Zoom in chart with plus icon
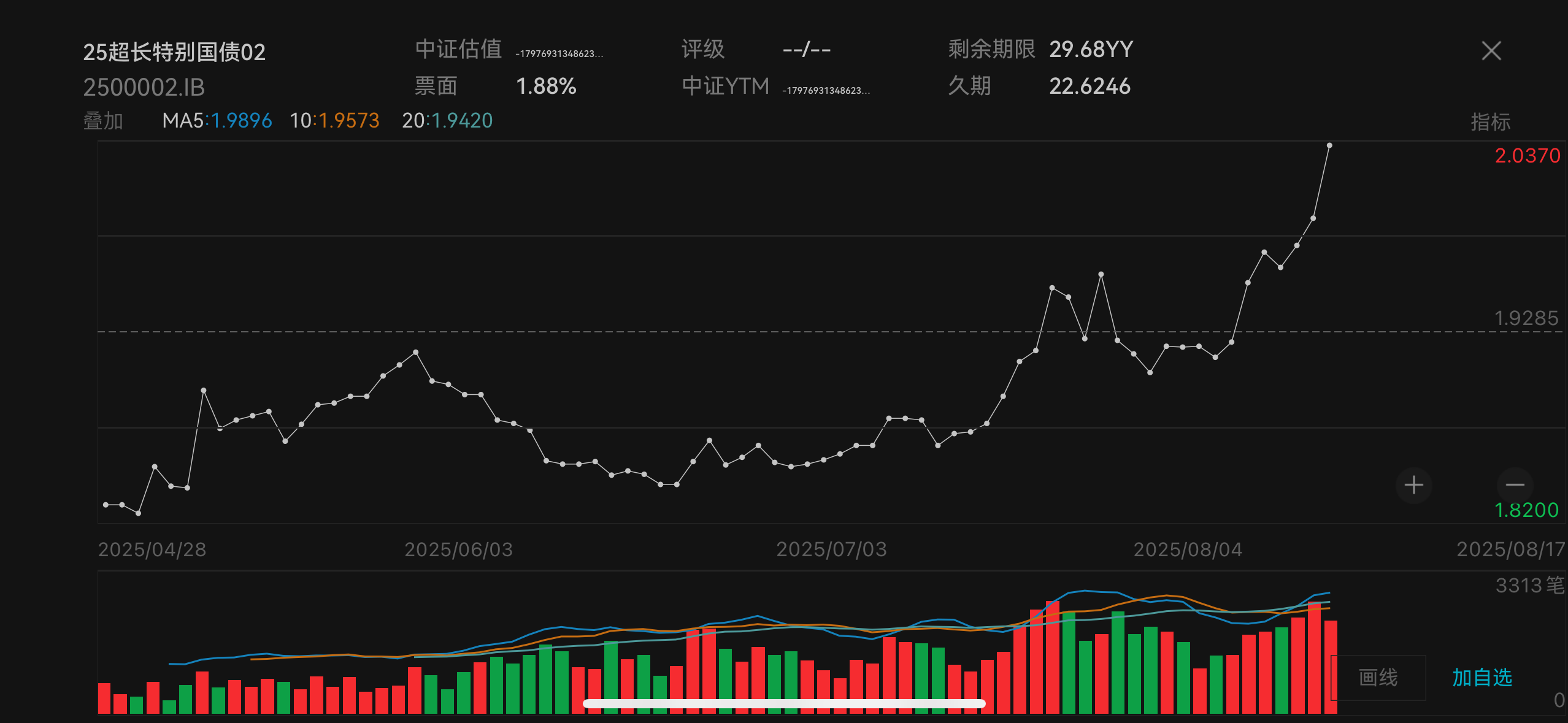 click(x=1413, y=485)
